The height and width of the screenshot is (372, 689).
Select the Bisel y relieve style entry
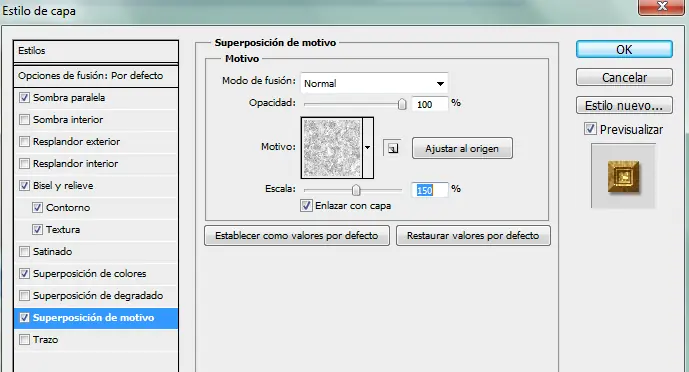(x=63, y=185)
